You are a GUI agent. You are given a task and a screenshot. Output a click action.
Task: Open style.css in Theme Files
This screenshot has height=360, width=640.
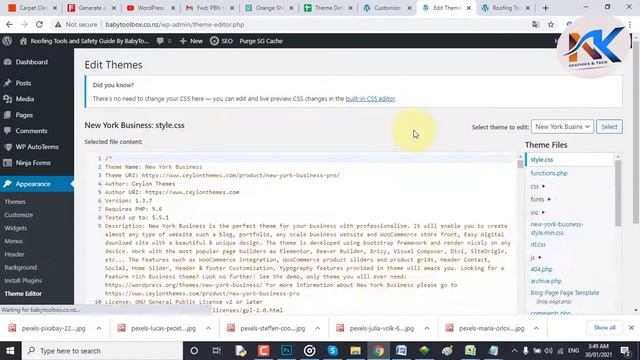542,160
